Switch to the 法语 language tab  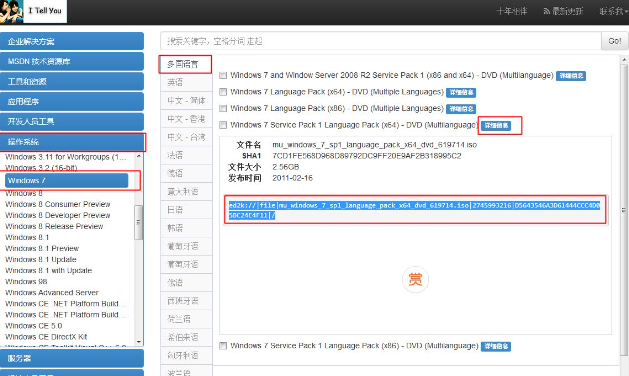(x=187, y=155)
